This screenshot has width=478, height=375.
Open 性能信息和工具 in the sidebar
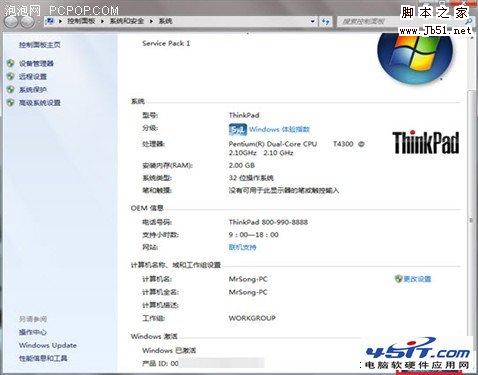click(x=43, y=358)
